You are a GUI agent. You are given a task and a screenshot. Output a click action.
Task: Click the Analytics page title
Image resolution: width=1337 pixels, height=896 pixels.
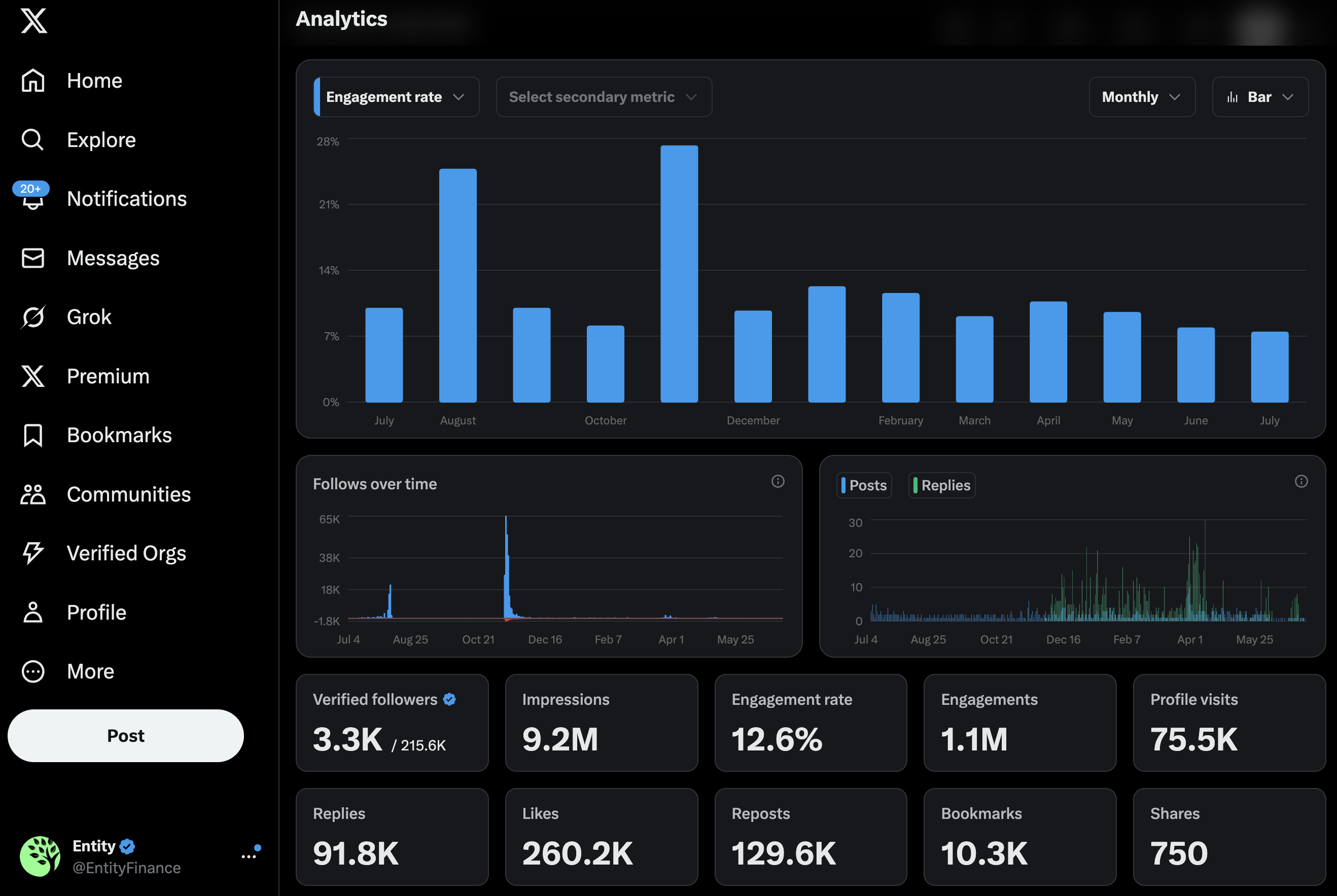[341, 19]
